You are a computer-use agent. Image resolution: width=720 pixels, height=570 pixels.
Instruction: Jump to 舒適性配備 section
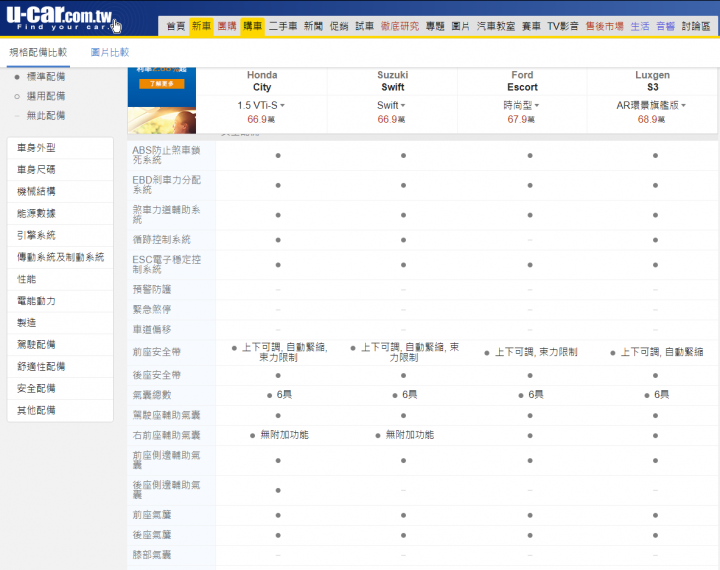tap(60, 367)
